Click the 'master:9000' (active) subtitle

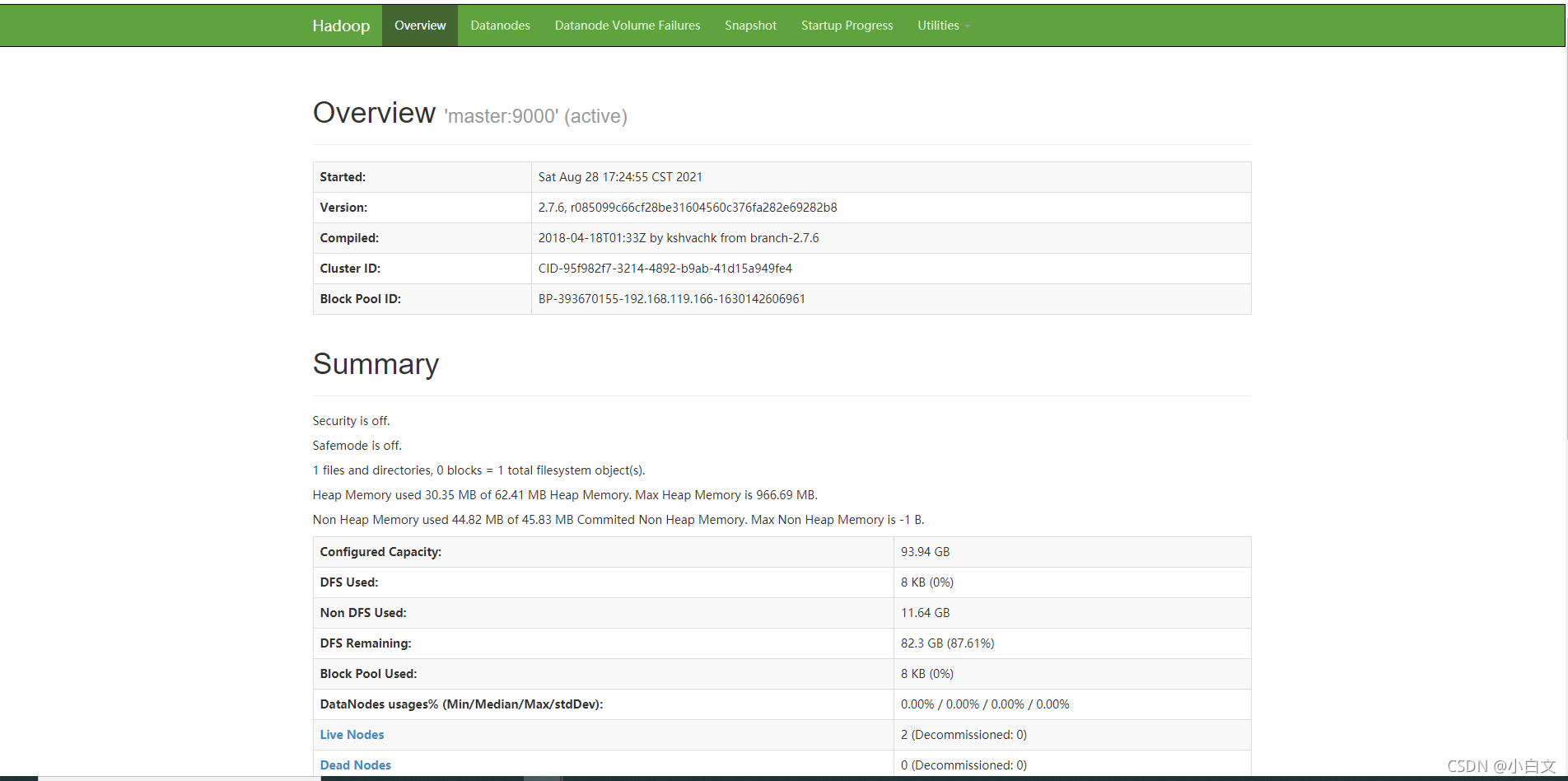pos(536,116)
